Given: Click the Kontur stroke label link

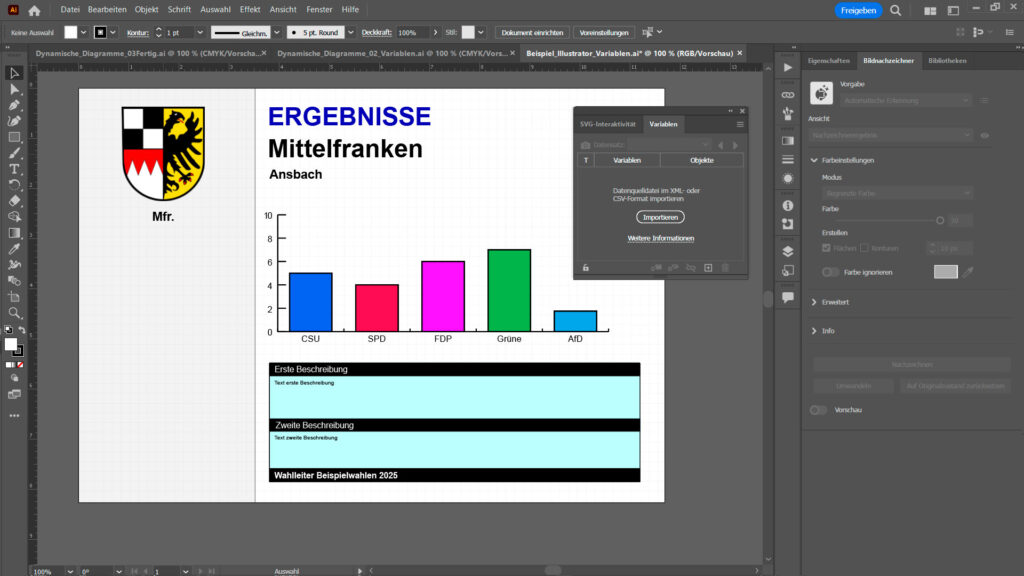Looking at the screenshot, I should tap(137, 33).
